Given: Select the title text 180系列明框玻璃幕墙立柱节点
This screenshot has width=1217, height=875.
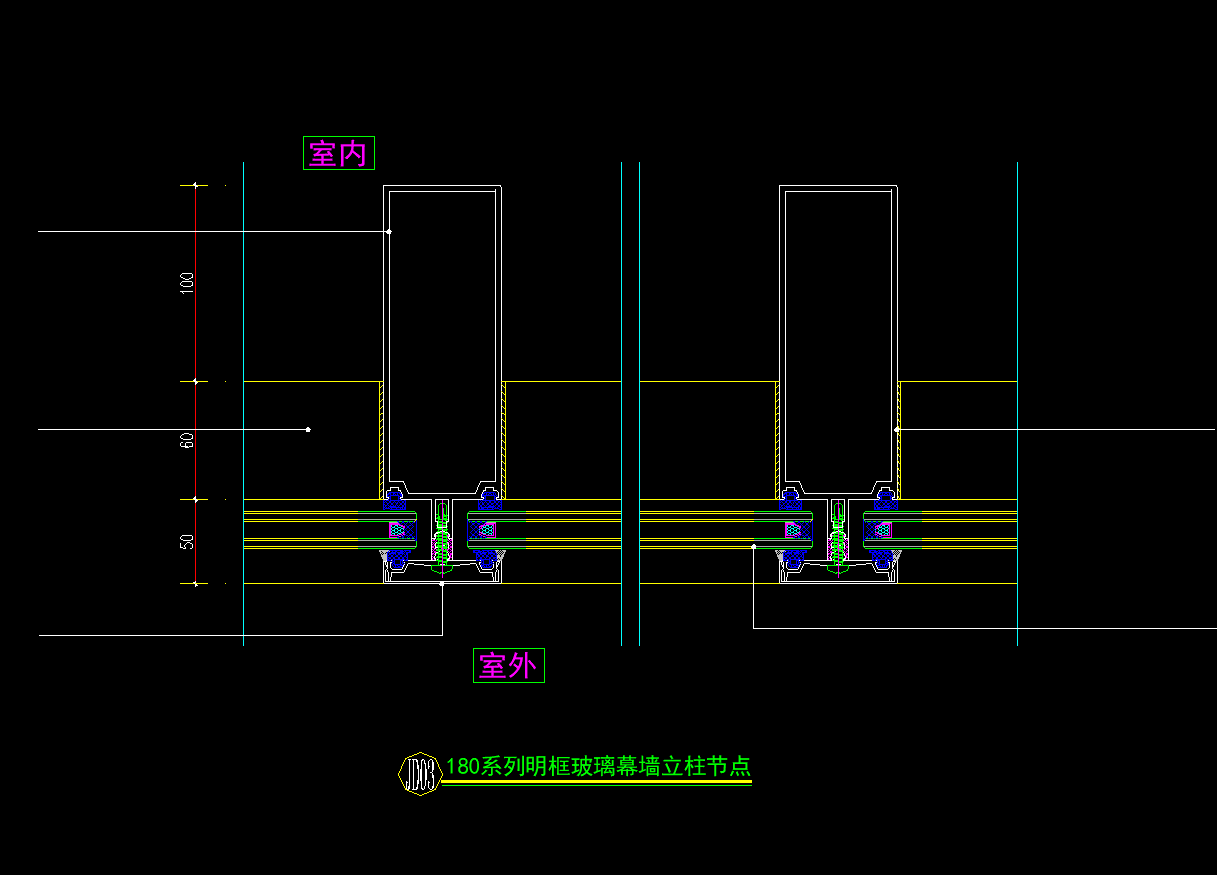Looking at the screenshot, I should [x=598, y=767].
